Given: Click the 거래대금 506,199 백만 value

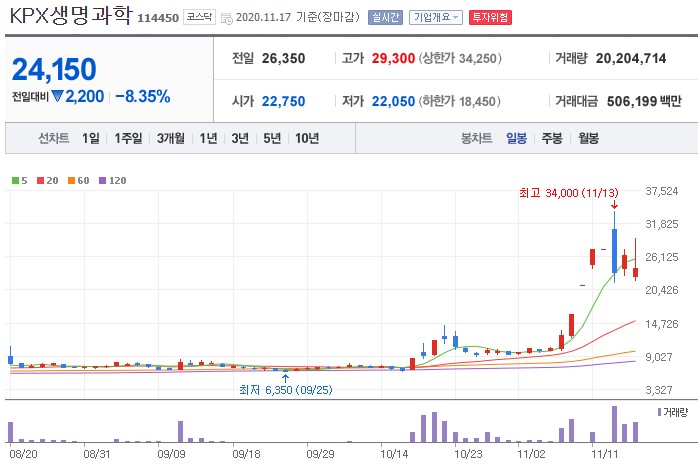Looking at the screenshot, I should coord(644,102).
